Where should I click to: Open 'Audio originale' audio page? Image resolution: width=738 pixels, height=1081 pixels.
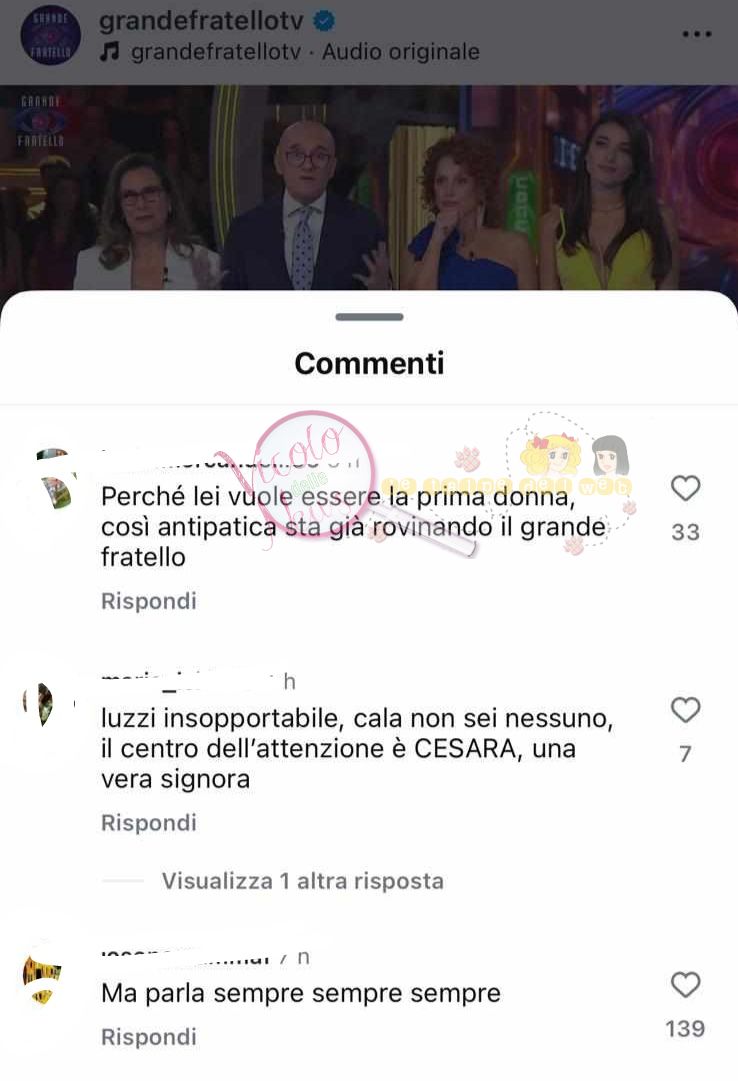(x=401, y=52)
